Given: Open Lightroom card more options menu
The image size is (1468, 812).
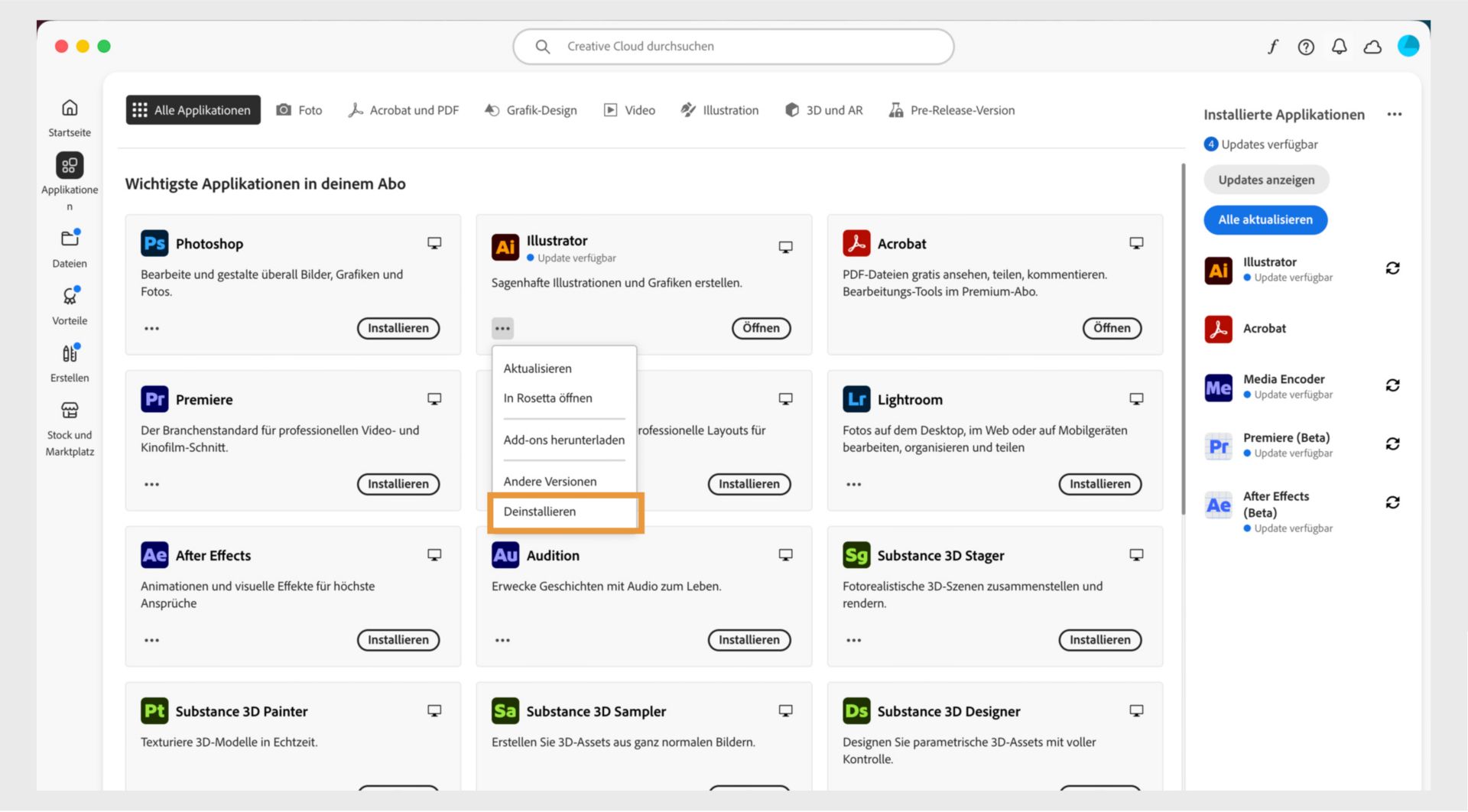Looking at the screenshot, I should 853,485.
